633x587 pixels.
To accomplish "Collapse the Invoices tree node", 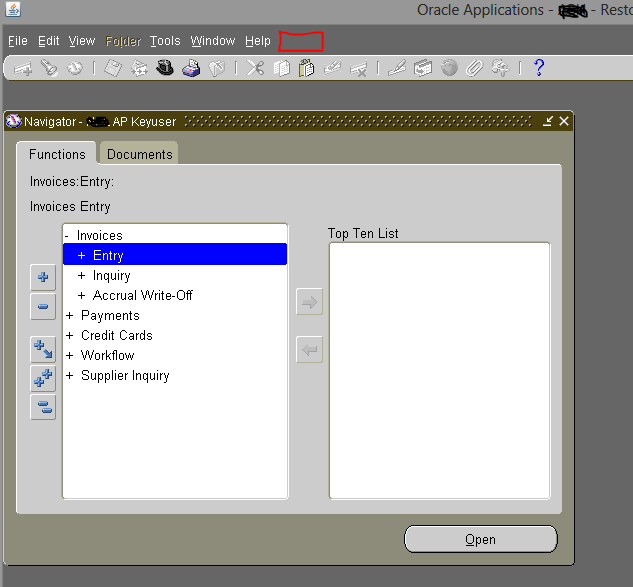I will pyautogui.click(x=67, y=236).
